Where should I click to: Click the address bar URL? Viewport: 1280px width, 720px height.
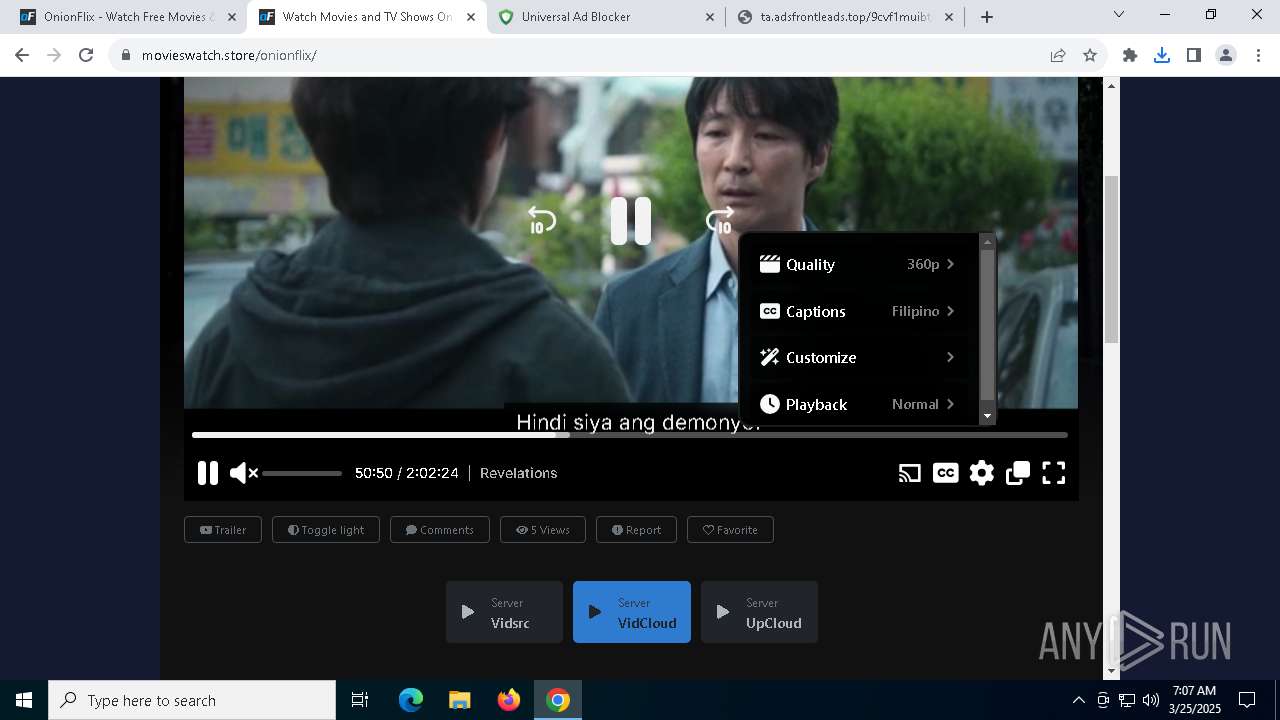point(229,55)
